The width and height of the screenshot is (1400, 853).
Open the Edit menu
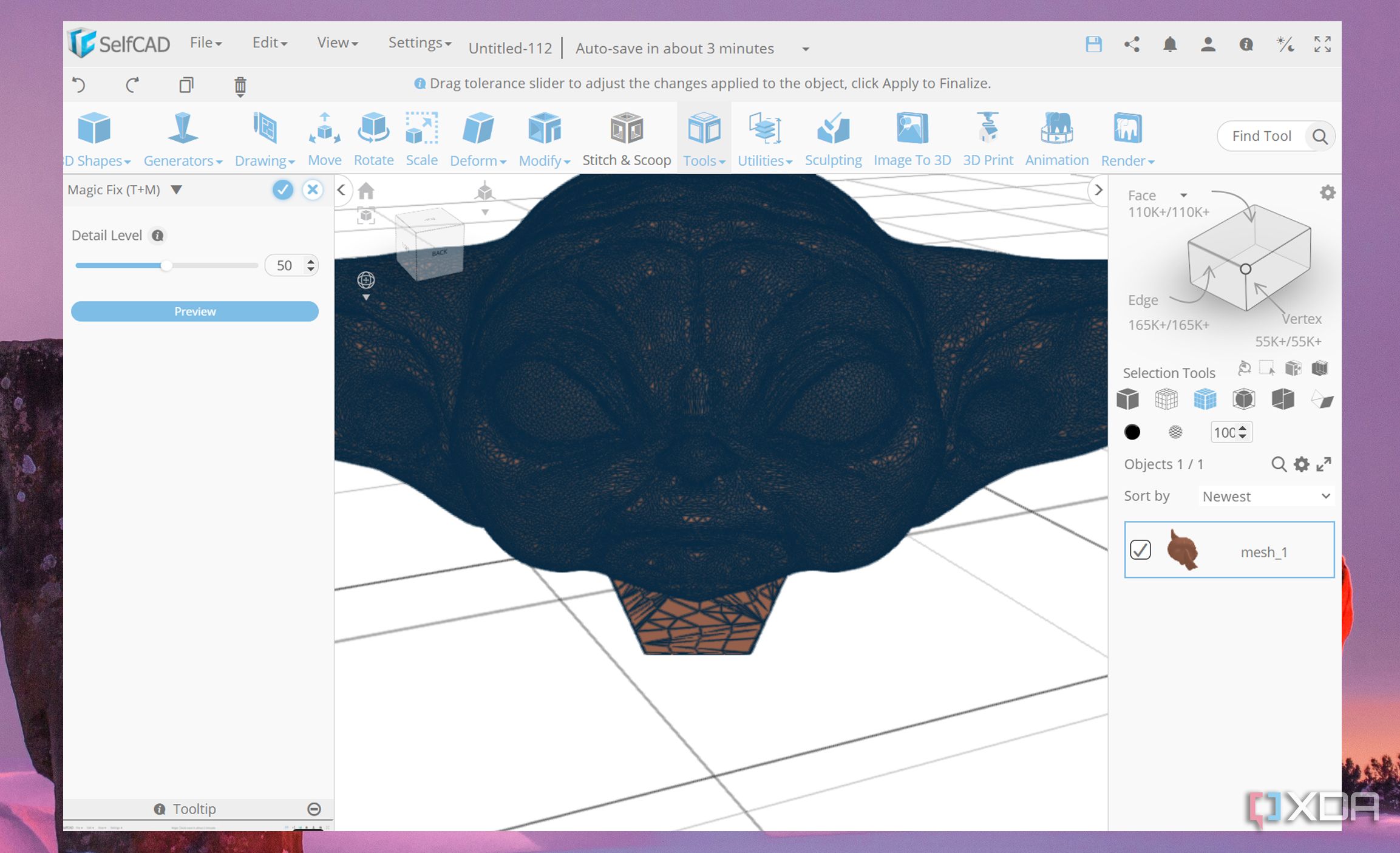click(270, 42)
